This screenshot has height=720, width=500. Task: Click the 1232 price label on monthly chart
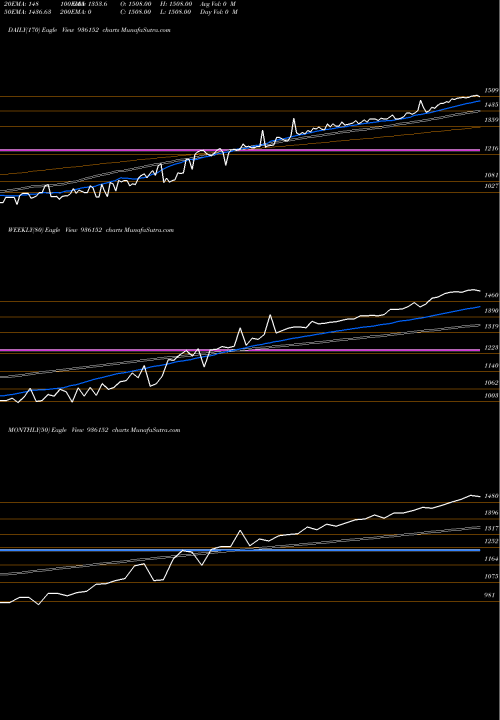491,542
